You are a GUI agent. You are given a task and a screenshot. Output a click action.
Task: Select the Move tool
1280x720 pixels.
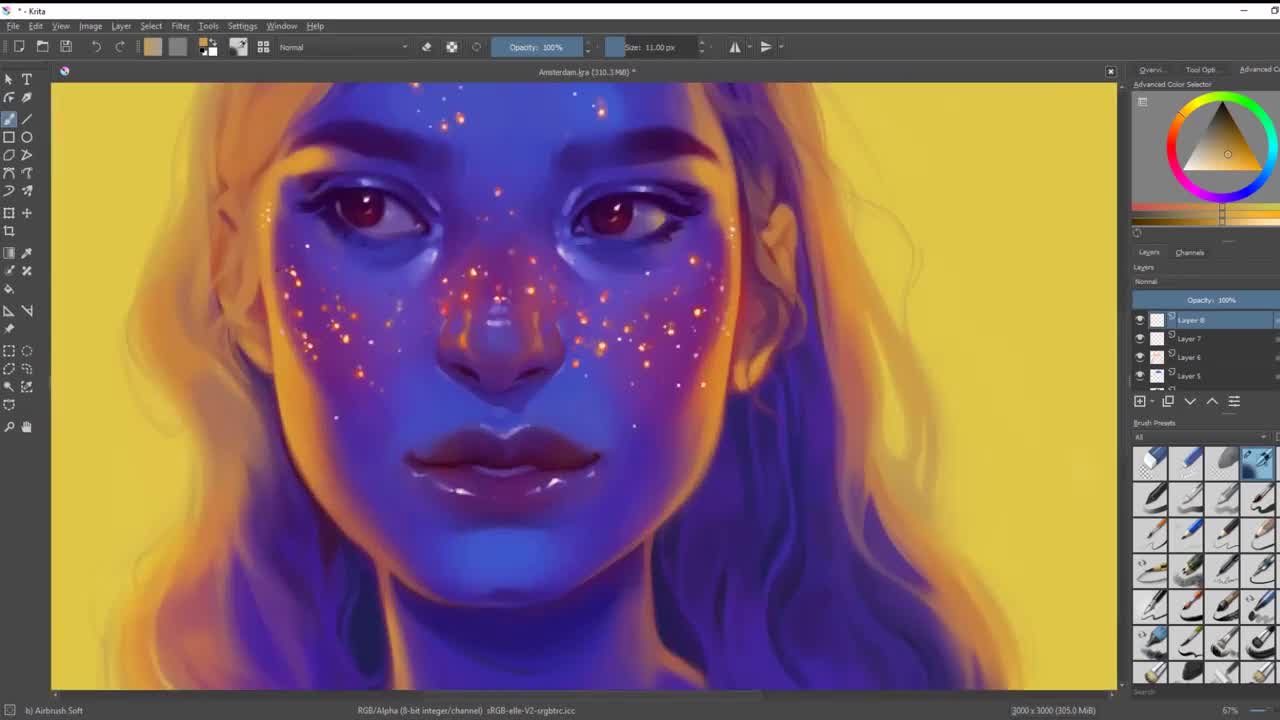pyautogui.click(x=27, y=213)
